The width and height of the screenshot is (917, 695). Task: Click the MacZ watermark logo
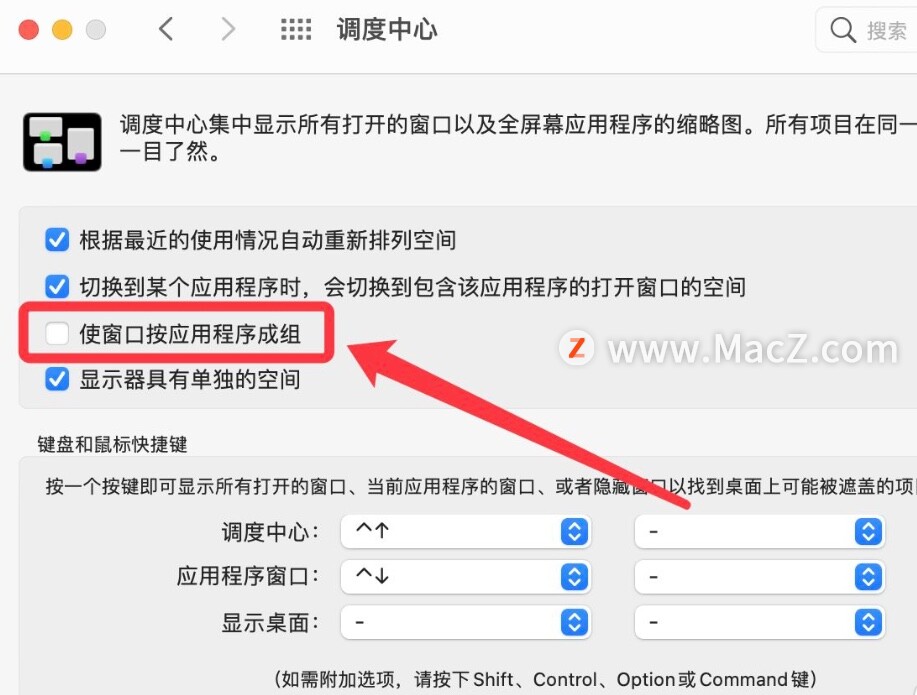(x=577, y=348)
